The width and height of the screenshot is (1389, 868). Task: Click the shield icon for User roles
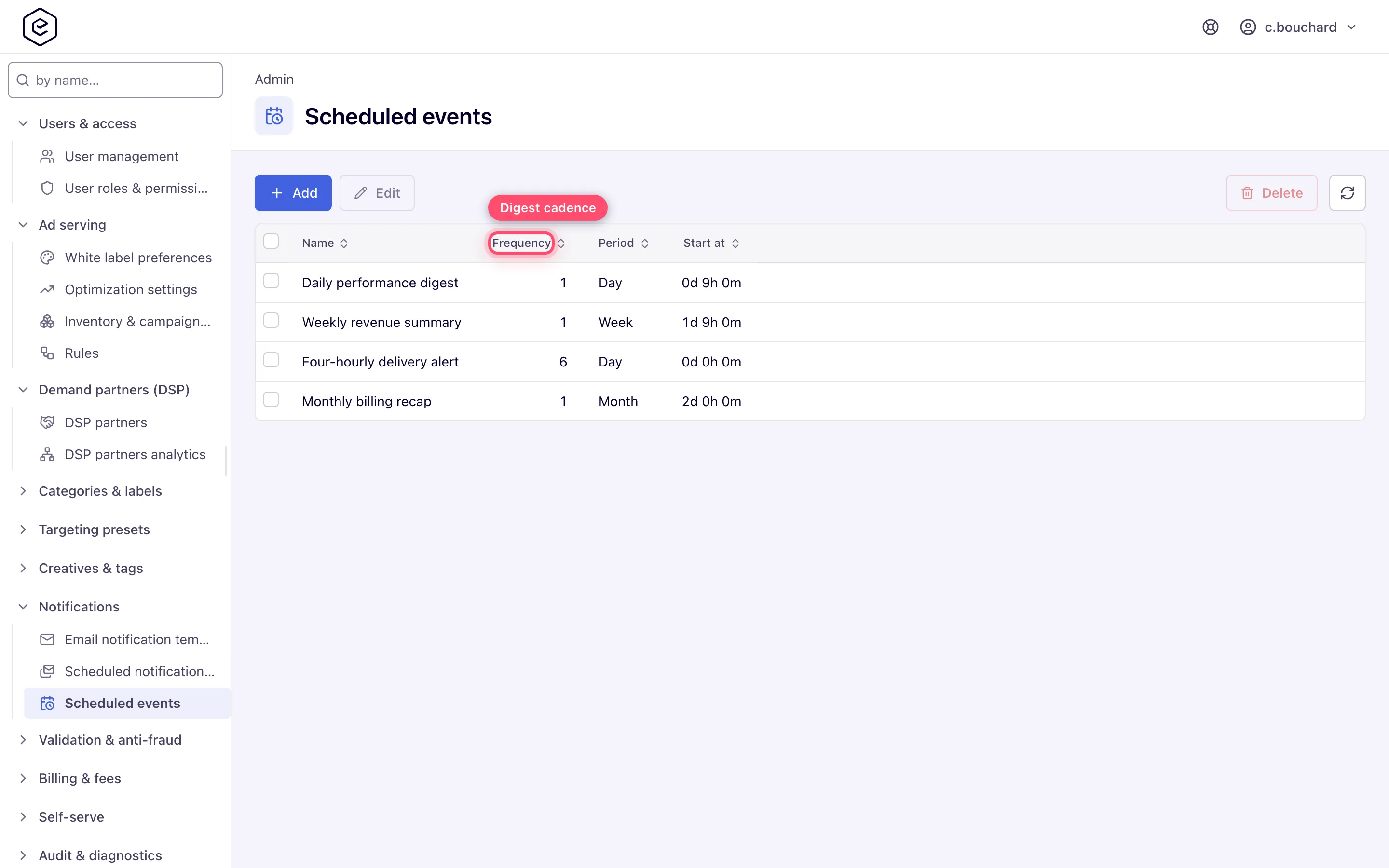tap(47, 188)
